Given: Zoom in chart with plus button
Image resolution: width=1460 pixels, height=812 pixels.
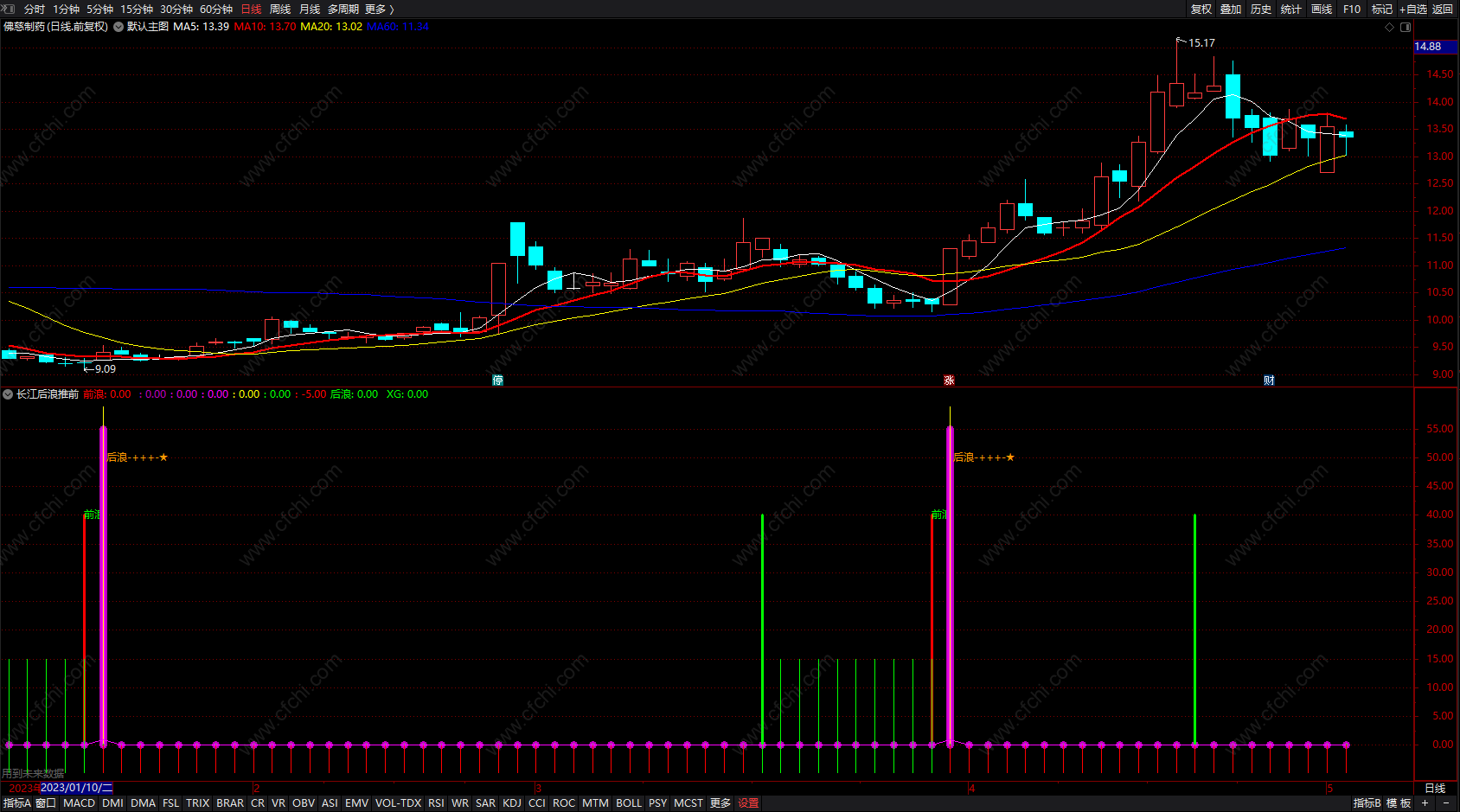Looking at the screenshot, I should point(1425,803).
